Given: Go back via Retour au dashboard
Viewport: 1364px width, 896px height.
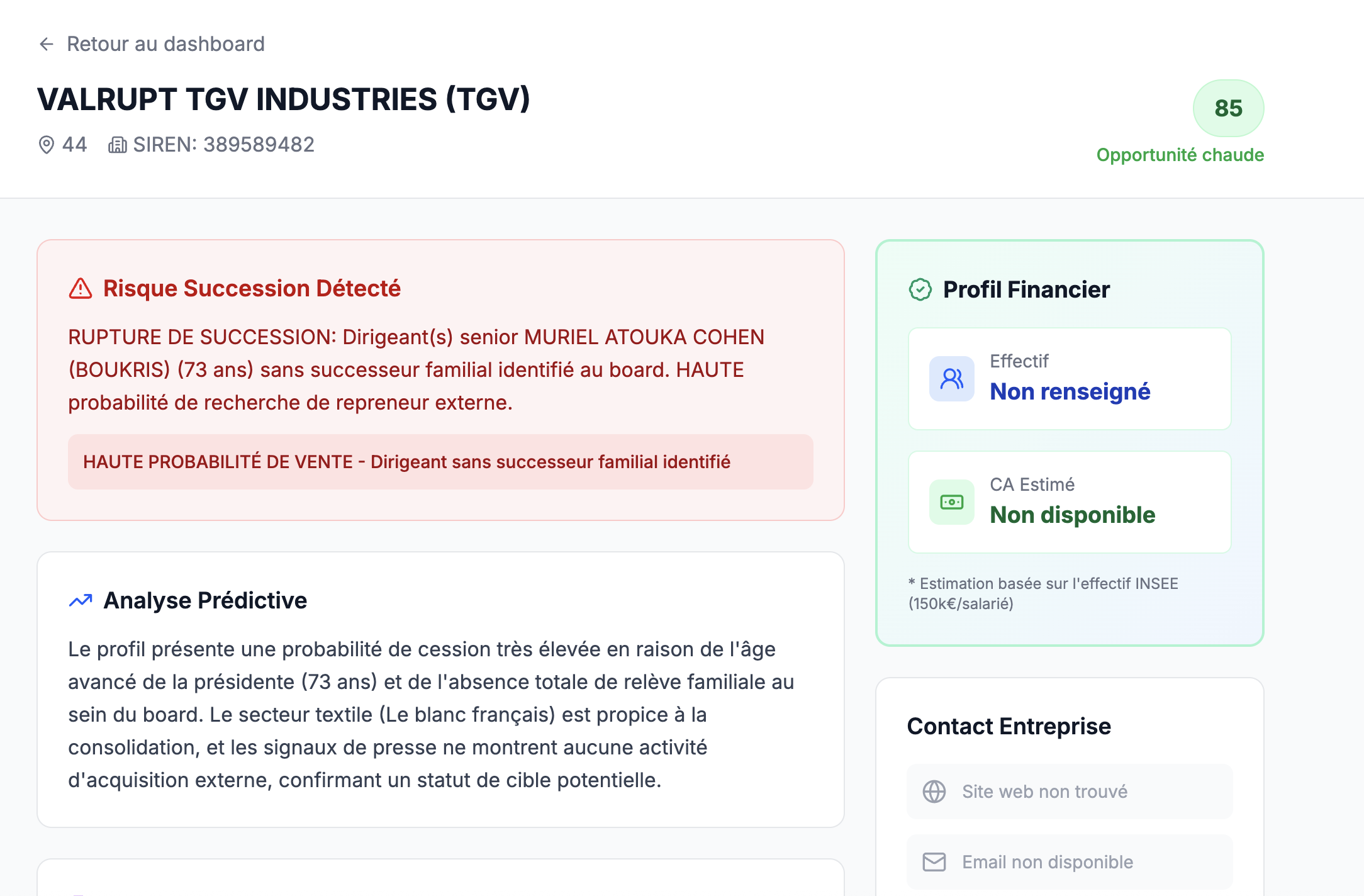Looking at the screenshot, I should click(x=165, y=44).
